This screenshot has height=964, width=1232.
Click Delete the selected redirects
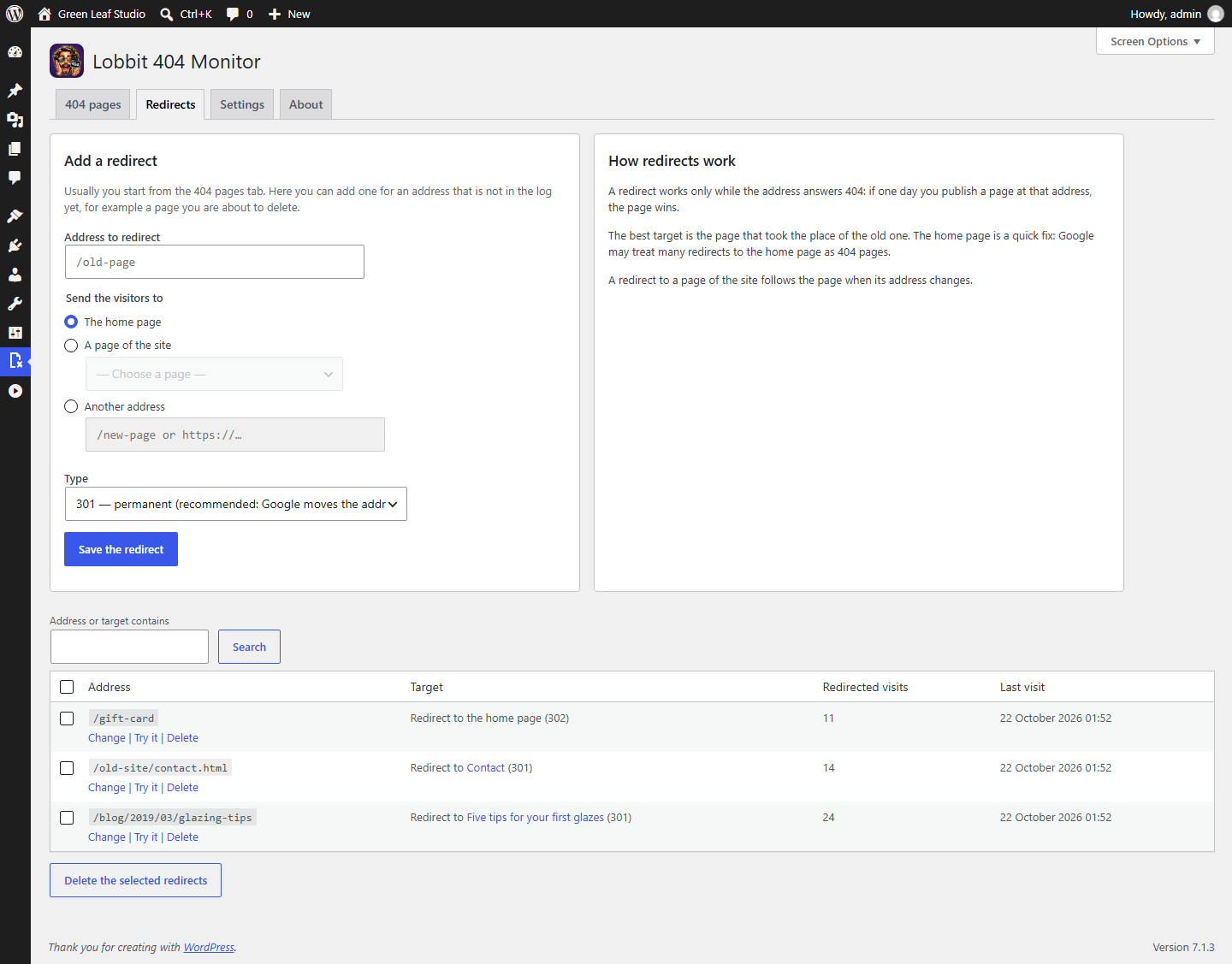coord(135,880)
